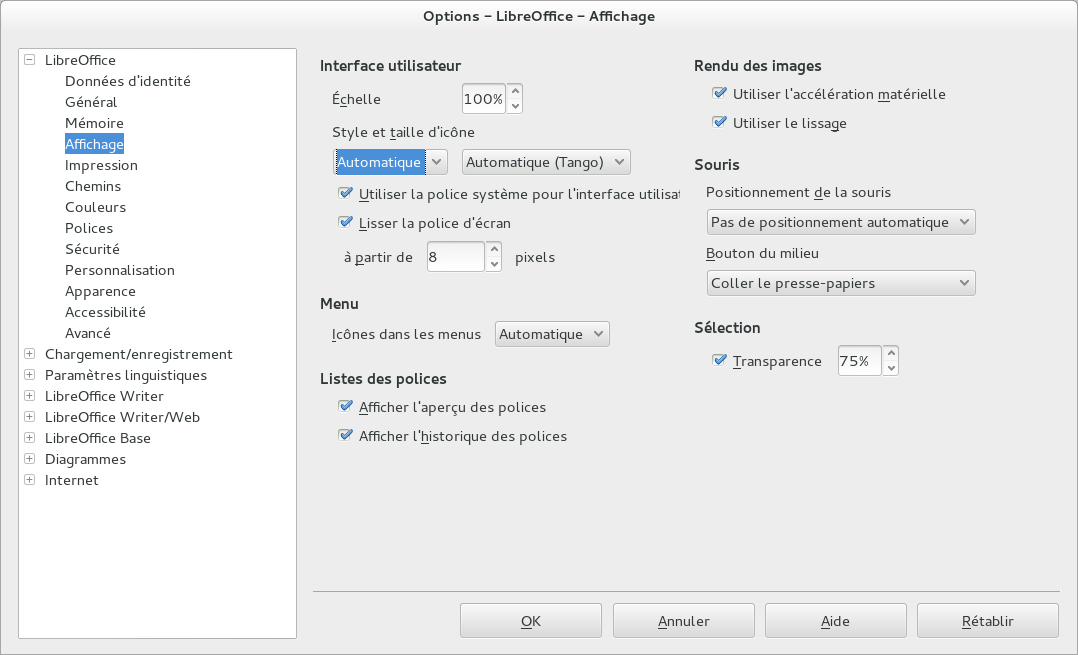Increase the Transparence percentage spinner
Screen dimensions: 1078x655
891,353
